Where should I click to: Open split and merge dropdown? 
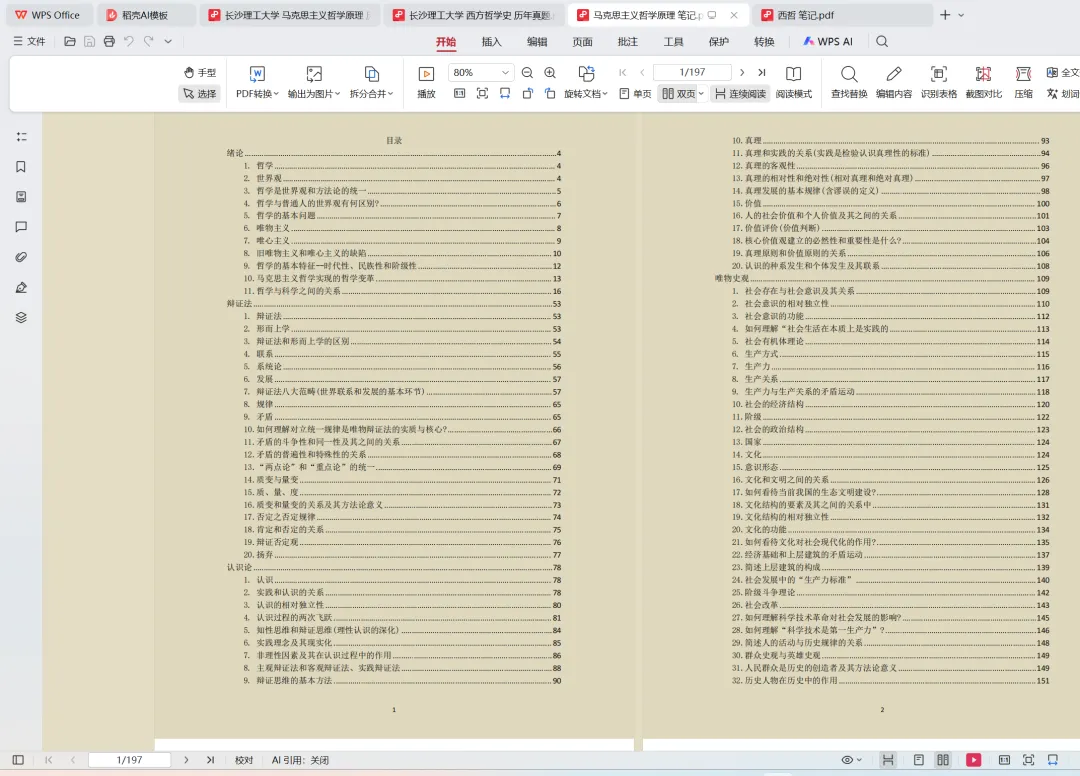(x=371, y=82)
